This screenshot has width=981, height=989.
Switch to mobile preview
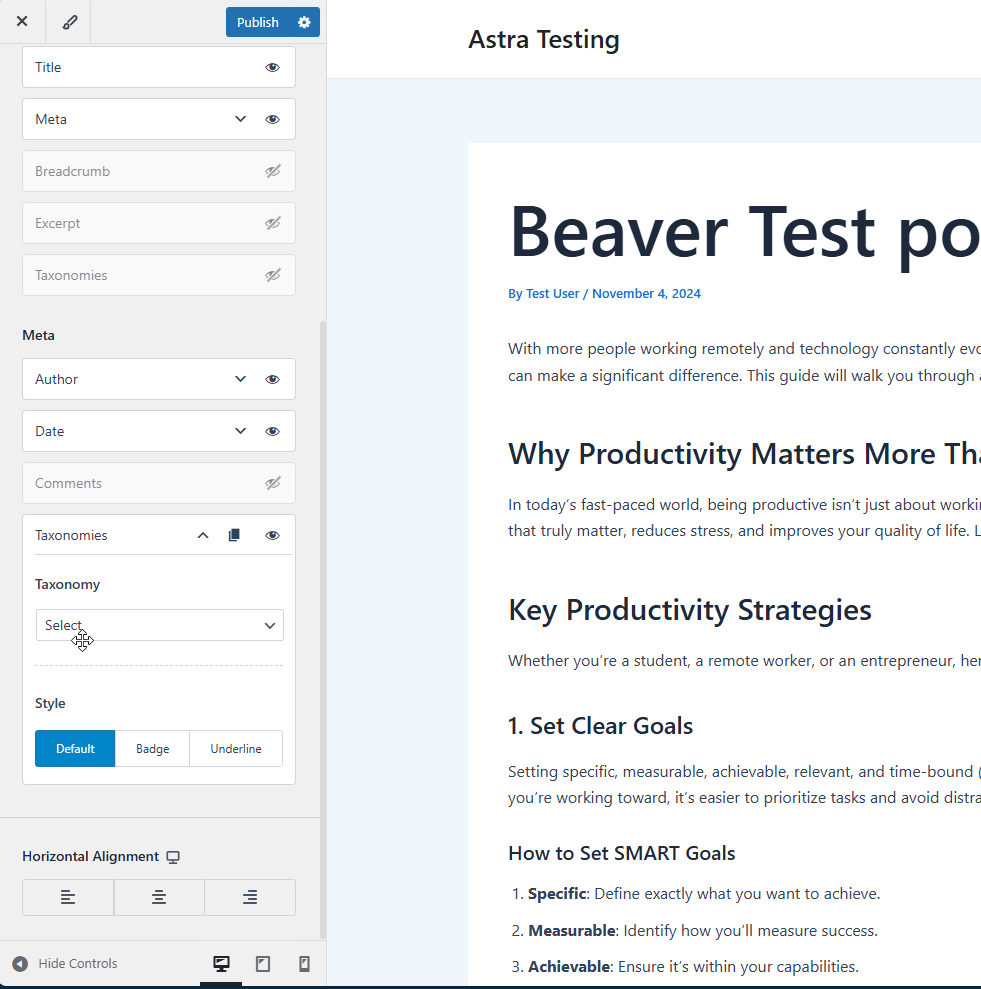(304, 964)
